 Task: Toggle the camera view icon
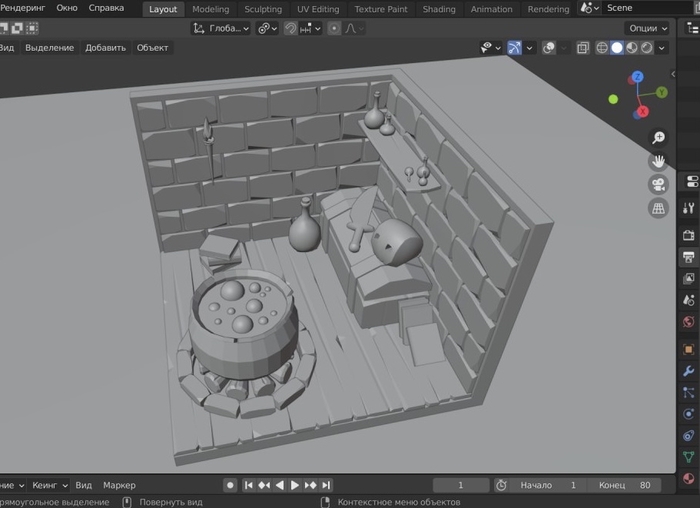pos(658,185)
